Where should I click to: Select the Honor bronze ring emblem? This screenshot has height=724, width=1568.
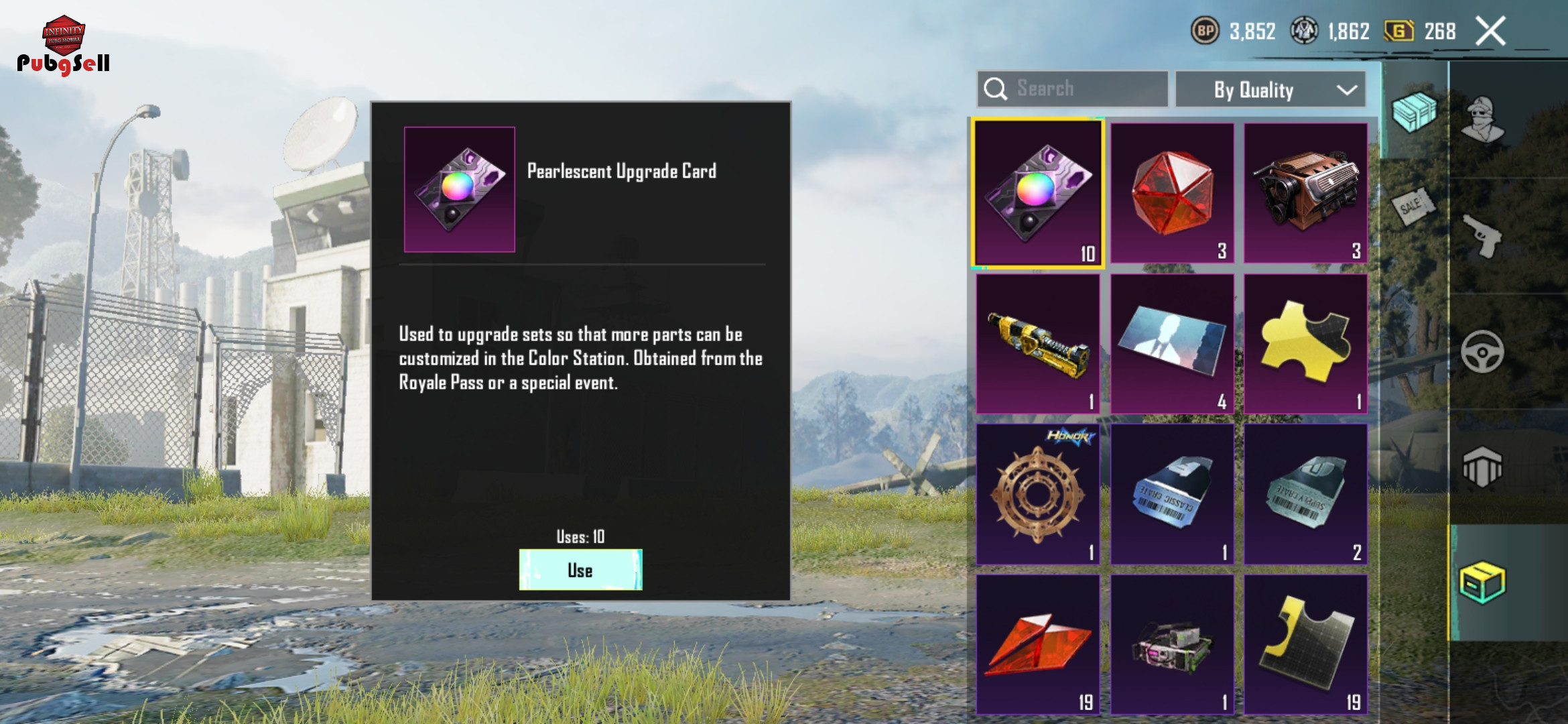(x=1037, y=494)
